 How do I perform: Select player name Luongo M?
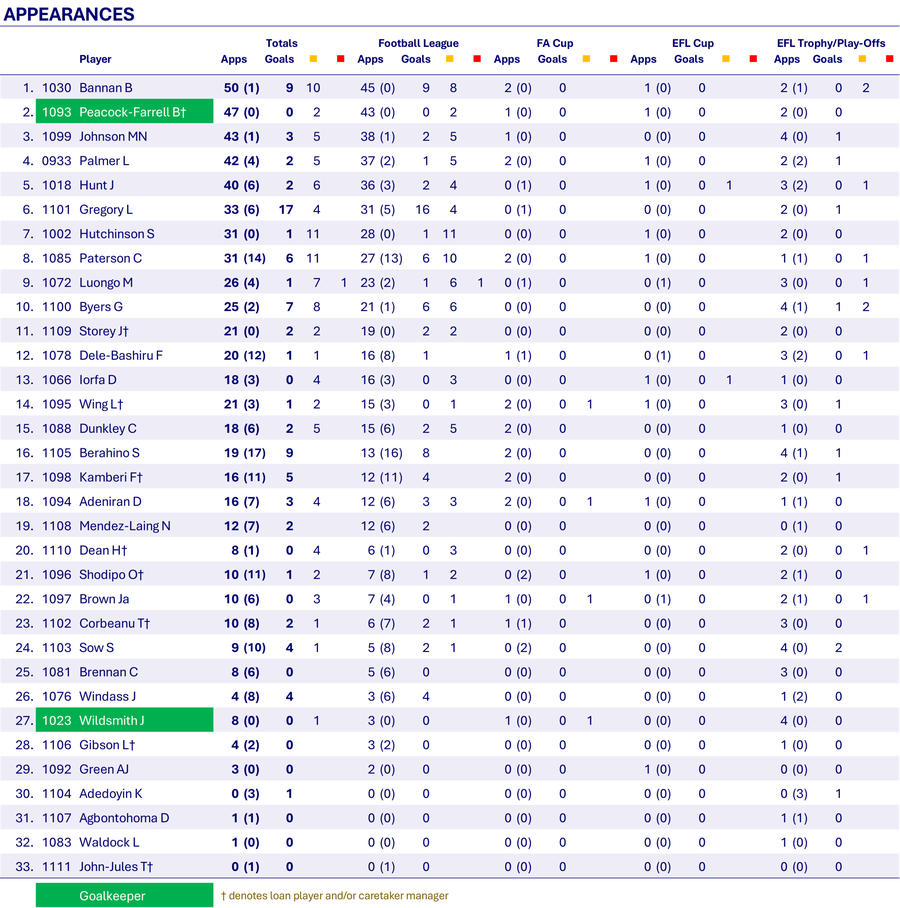(106, 283)
